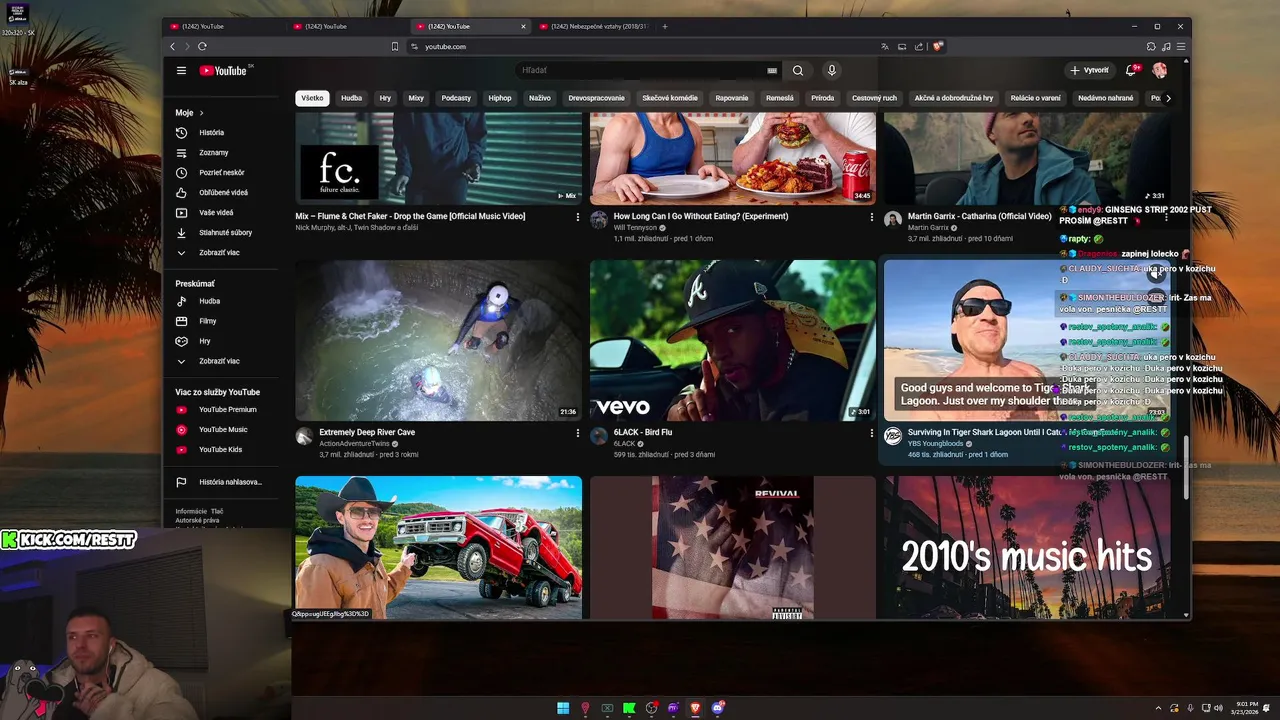Viewport: 1280px width, 720px height.
Task: Open YouTube Kids sidebar link
Action: pyautogui.click(x=218, y=450)
